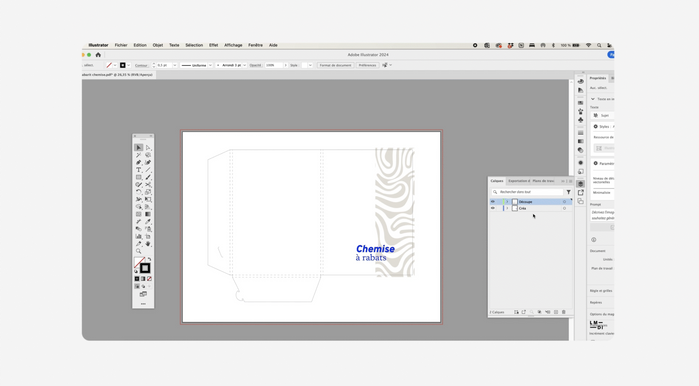Viewport: 699px width, 386px height.
Task: Select the Scissors tool
Action: 148,185
